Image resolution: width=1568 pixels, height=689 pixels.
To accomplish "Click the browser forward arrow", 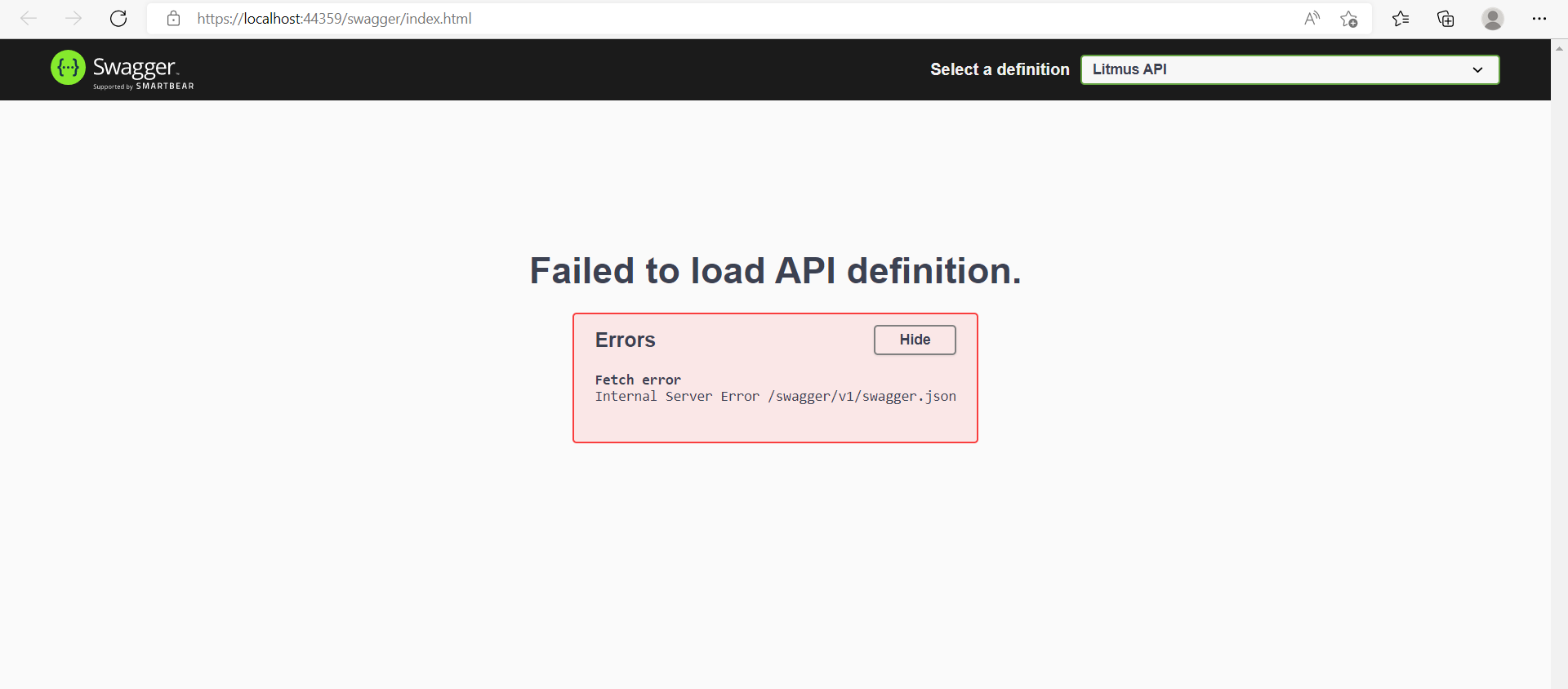I will (73, 19).
